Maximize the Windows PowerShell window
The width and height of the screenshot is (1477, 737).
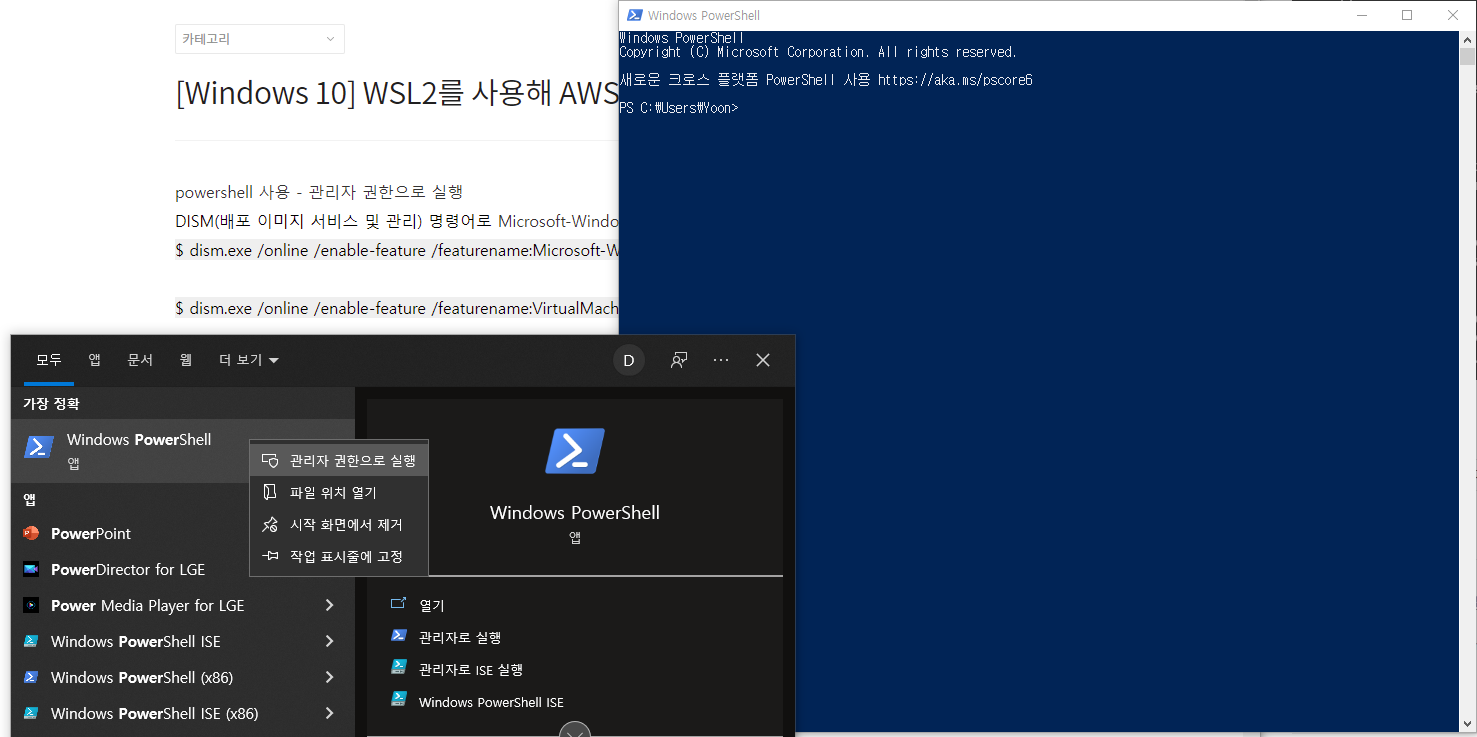(1407, 15)
